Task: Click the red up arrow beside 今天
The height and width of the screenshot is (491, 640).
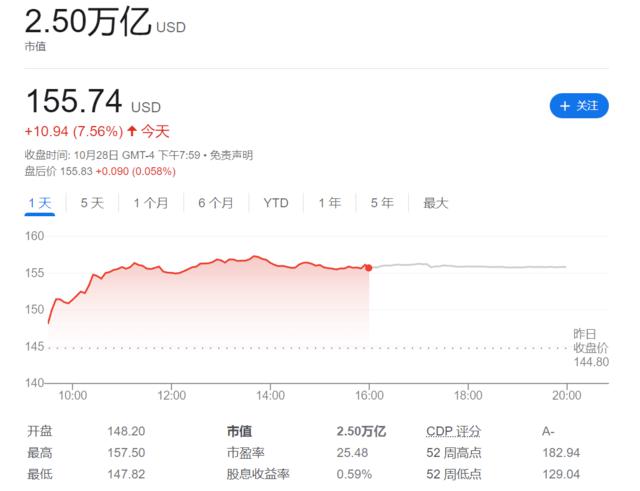Action: [x=131, y=131]
